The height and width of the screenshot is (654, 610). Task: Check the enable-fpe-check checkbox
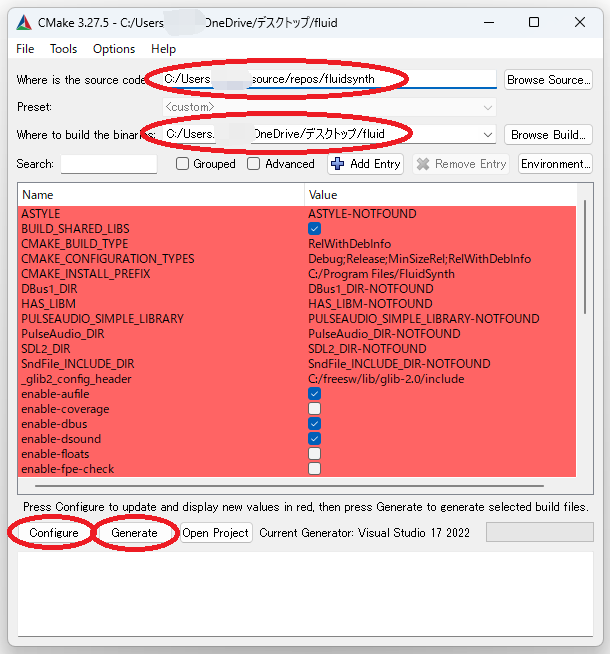(x=314, y=469)
